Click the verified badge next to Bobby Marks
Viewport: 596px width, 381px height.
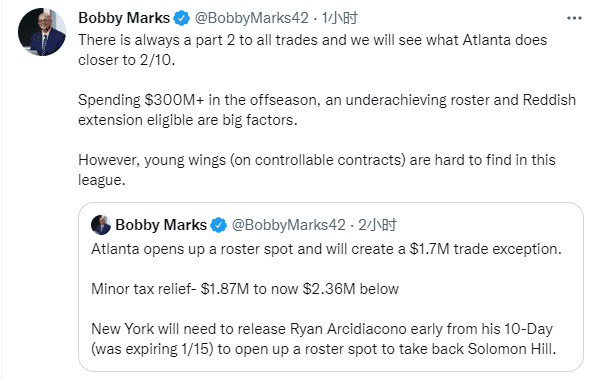(182, 18)
